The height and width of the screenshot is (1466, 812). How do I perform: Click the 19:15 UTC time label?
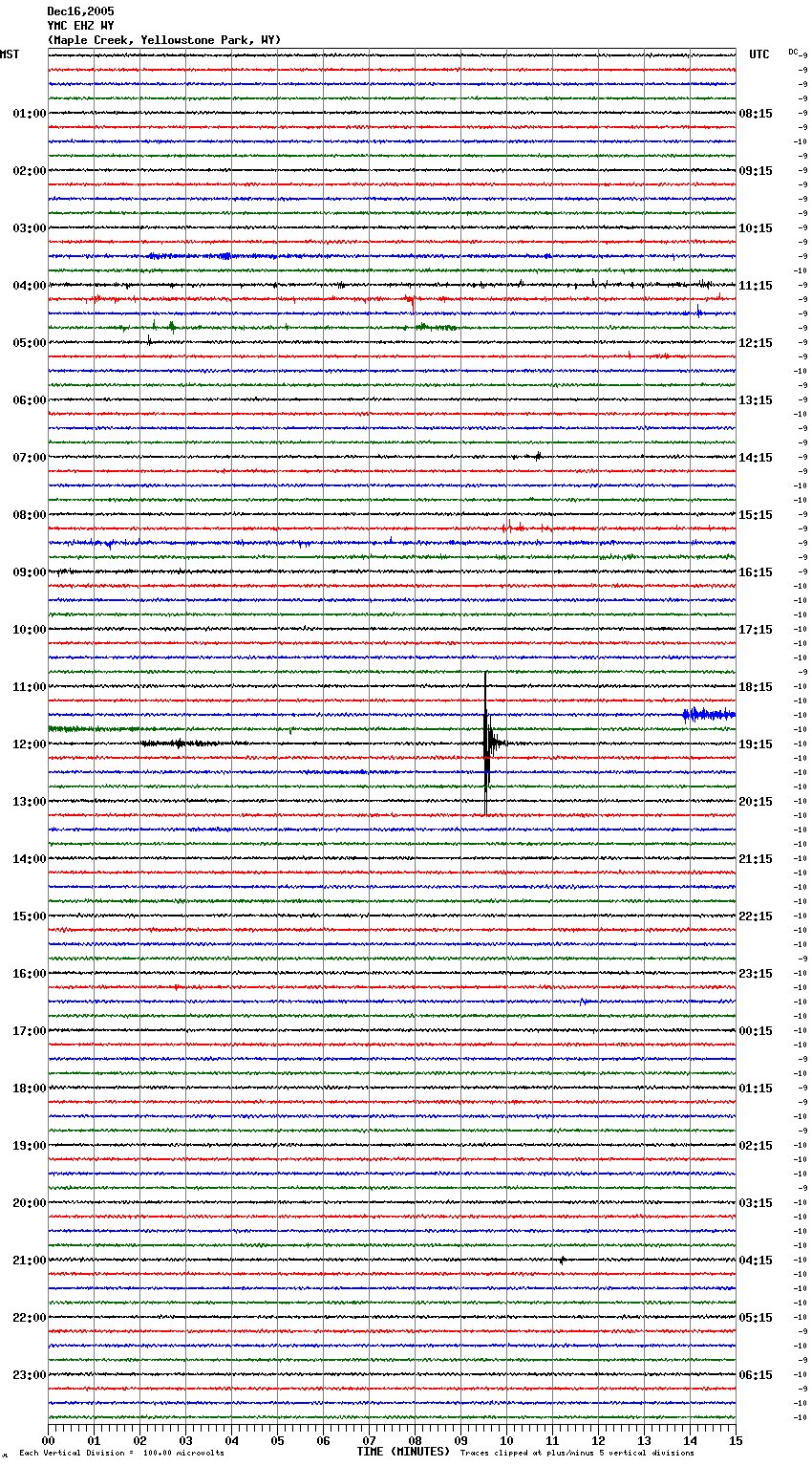point(756,744)
